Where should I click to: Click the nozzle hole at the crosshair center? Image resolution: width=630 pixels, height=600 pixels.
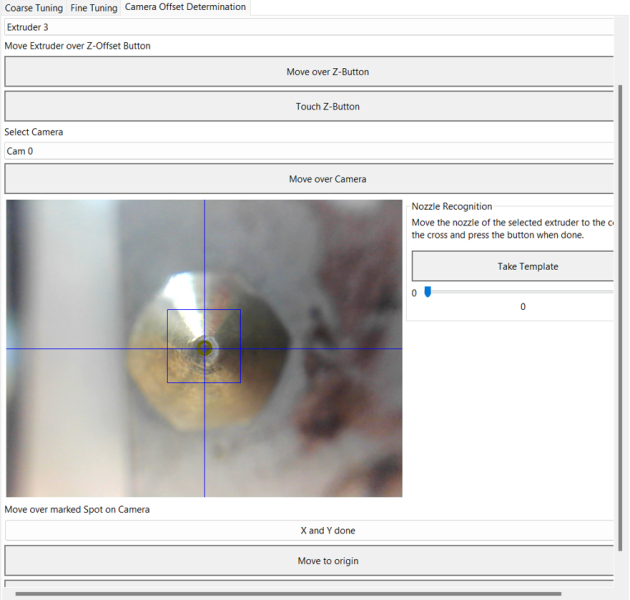(205, 348)
